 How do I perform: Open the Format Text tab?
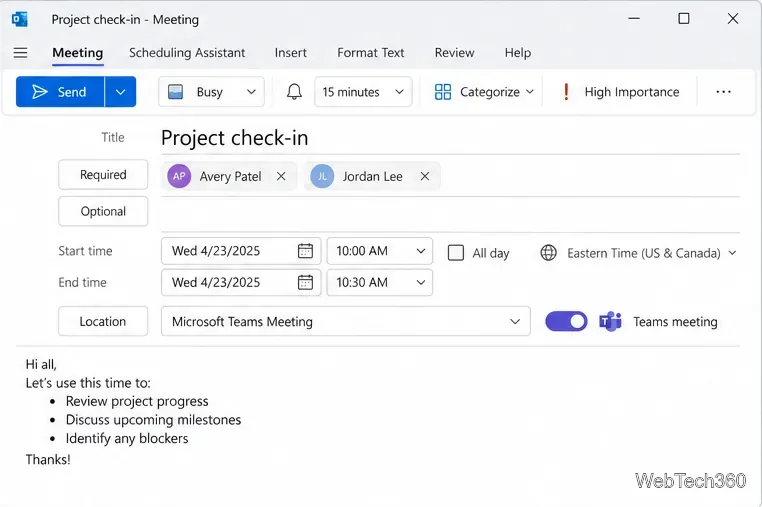(x=371, y=52)
